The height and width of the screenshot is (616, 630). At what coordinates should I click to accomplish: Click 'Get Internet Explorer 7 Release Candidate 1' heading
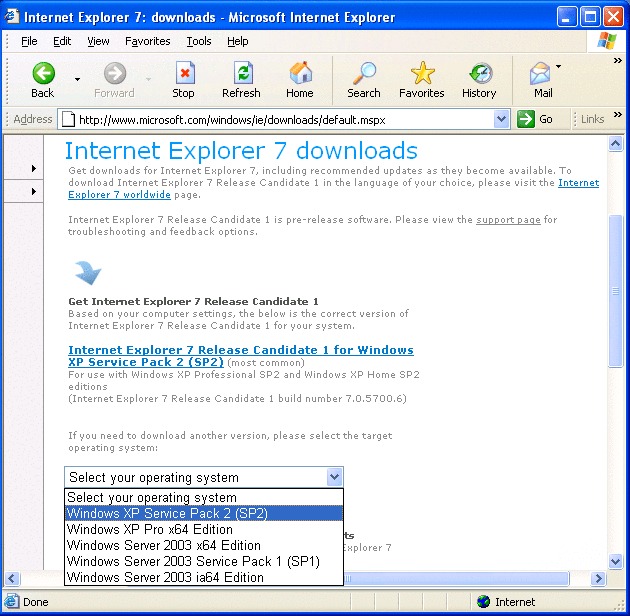coord(193,301)
